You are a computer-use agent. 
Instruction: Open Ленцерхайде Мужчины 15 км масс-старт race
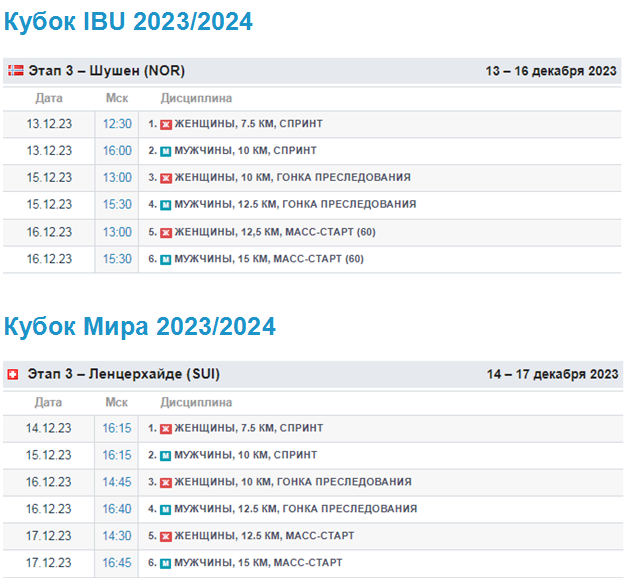pyautogui.click(x=258, y=562)
